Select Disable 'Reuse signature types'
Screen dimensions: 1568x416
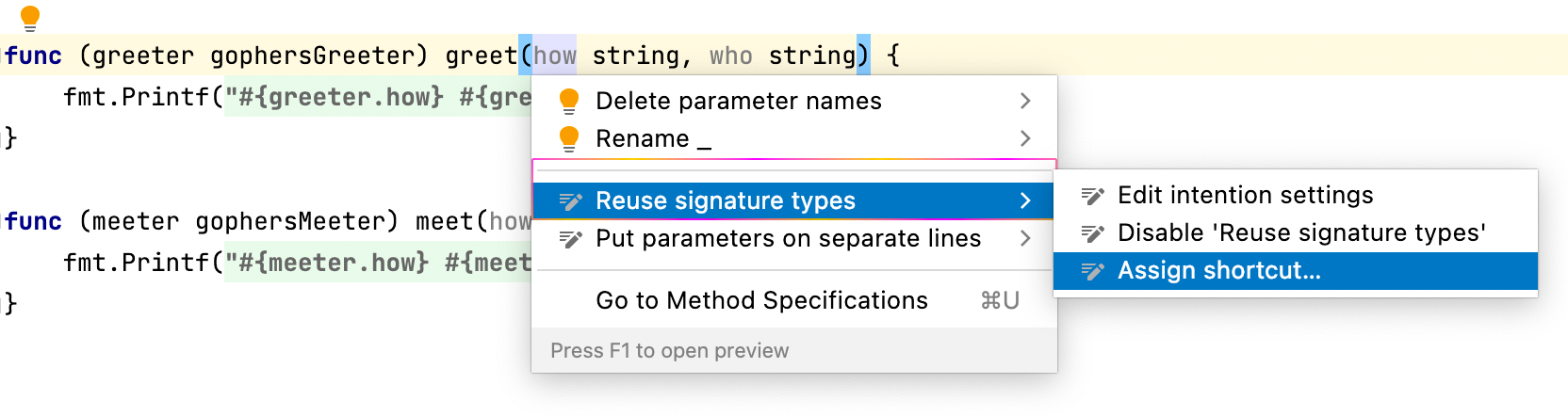pyautogui.click(x=1296, y=232)
